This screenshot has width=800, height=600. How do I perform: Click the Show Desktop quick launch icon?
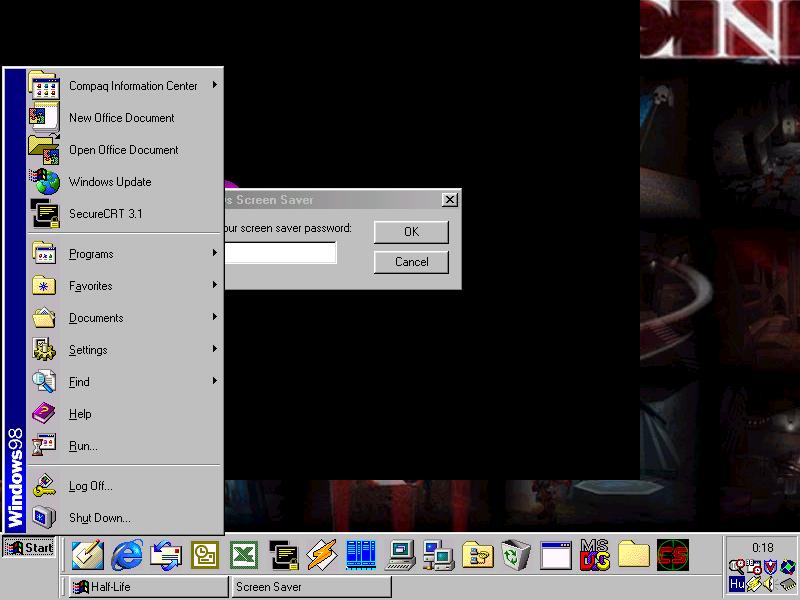pyautogui.click(x=88, y=555)
